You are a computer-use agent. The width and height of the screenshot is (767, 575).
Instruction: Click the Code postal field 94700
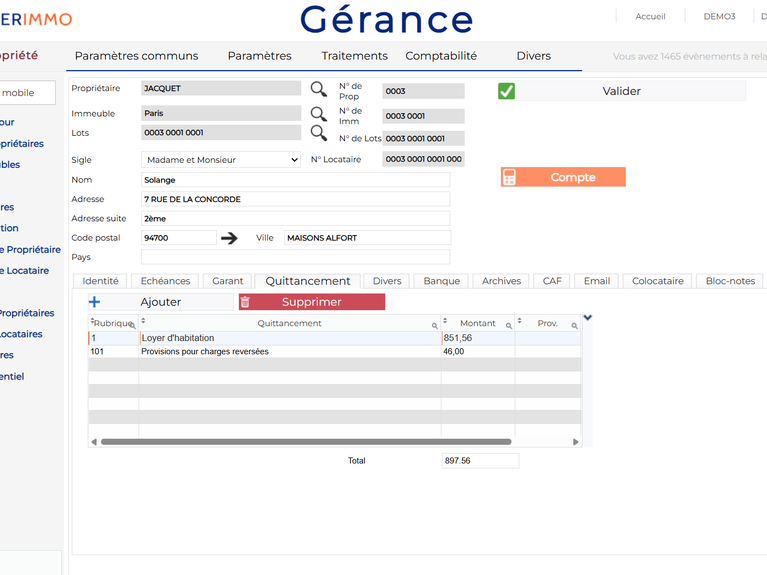pyautogui.click(x=179, y=238)
